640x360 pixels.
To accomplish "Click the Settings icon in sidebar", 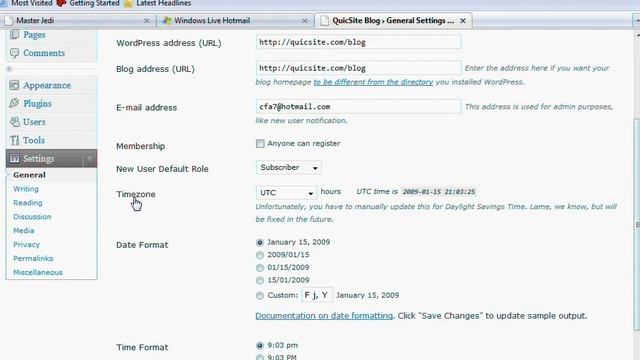I will tap(15, 158).
